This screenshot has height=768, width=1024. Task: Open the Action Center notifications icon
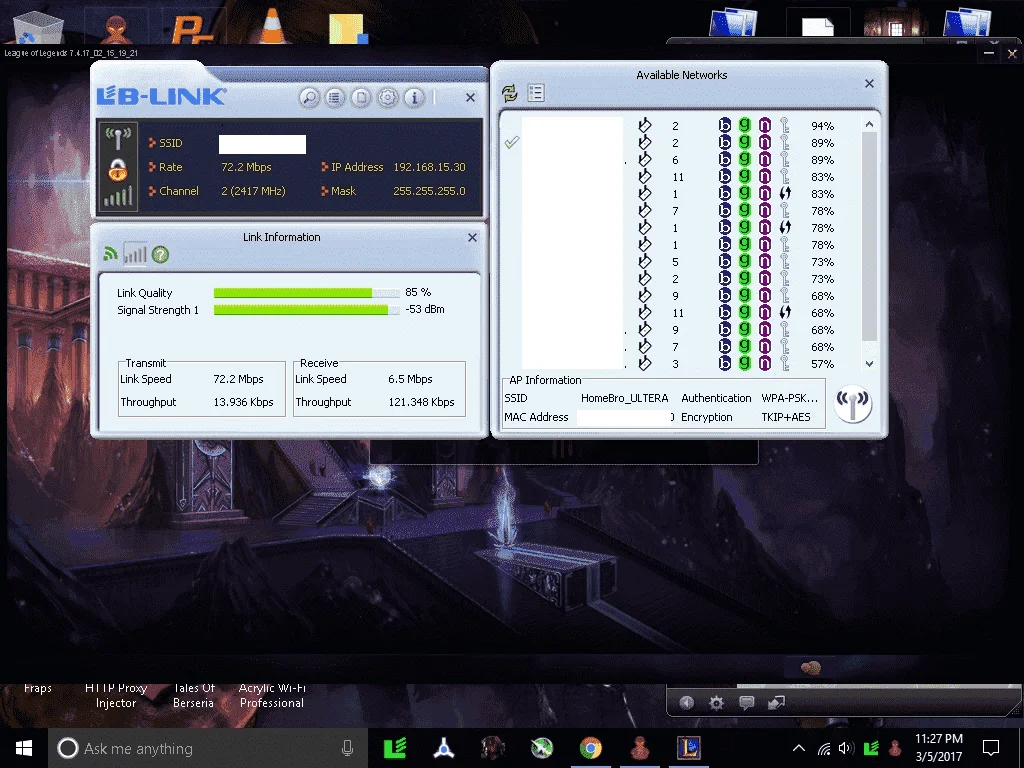tap(991, 748)
